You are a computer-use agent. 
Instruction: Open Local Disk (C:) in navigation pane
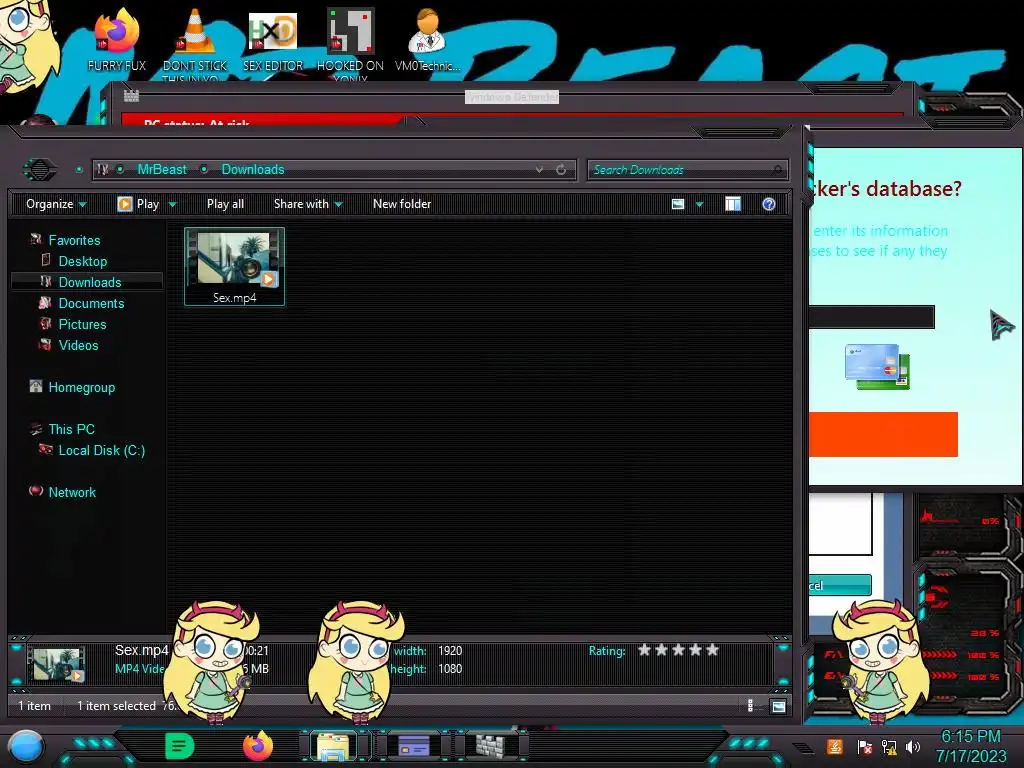click(102, 450)
